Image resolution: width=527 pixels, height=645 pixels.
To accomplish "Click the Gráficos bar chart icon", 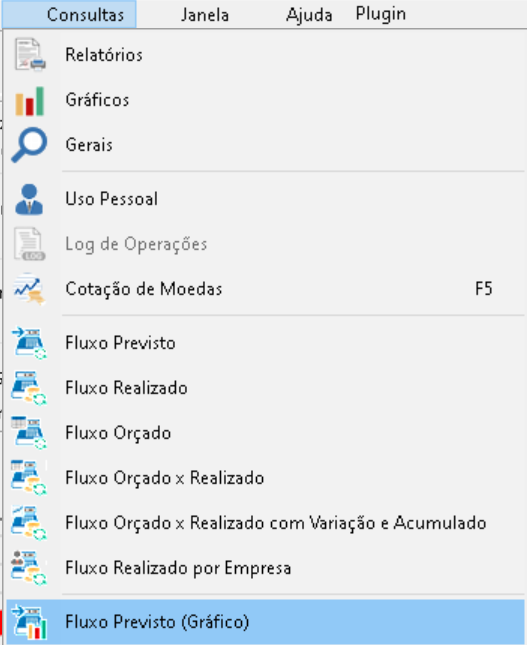I will tap(29, 101).
